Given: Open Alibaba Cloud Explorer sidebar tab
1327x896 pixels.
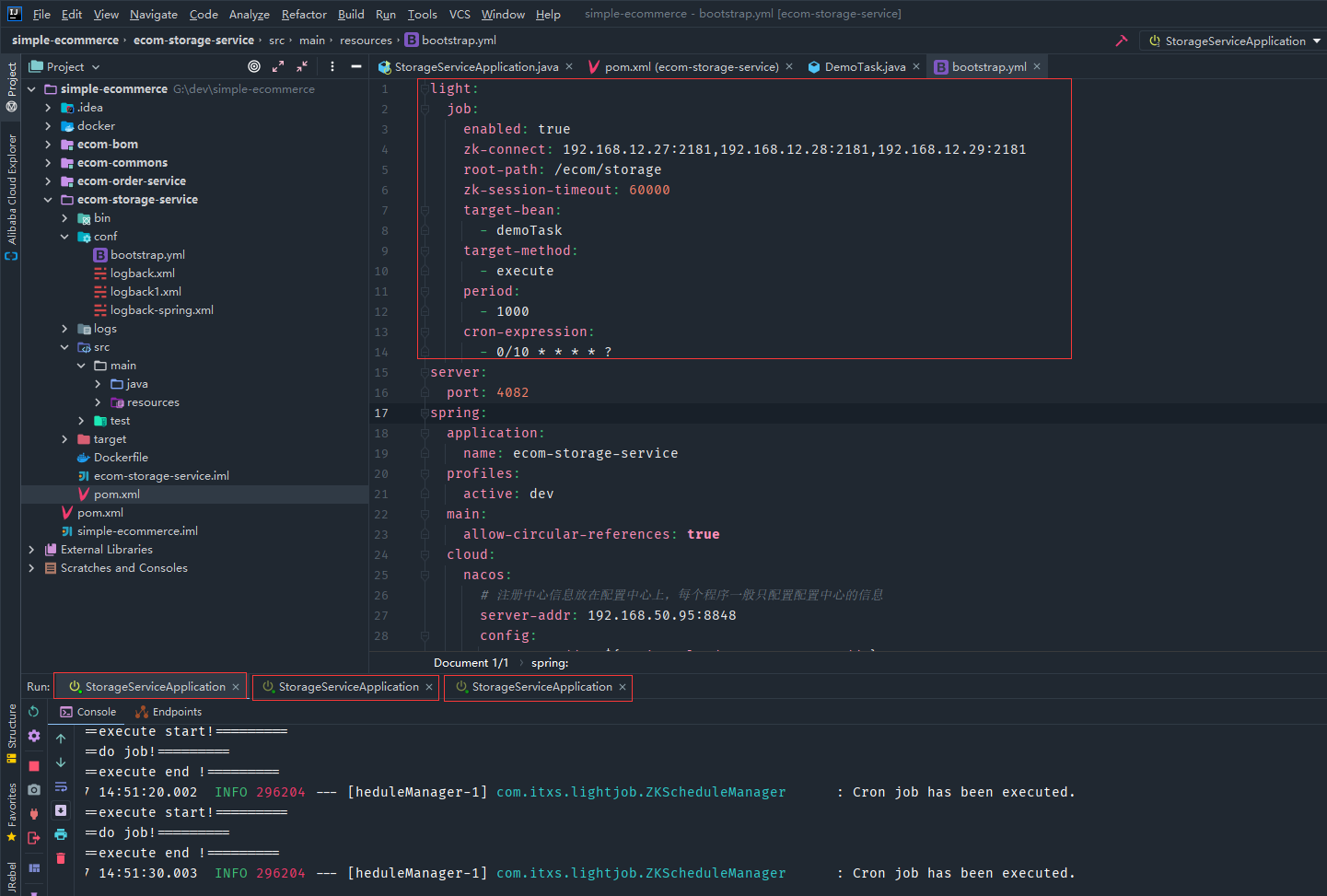Looking at the screenshot, I should 11,196.
